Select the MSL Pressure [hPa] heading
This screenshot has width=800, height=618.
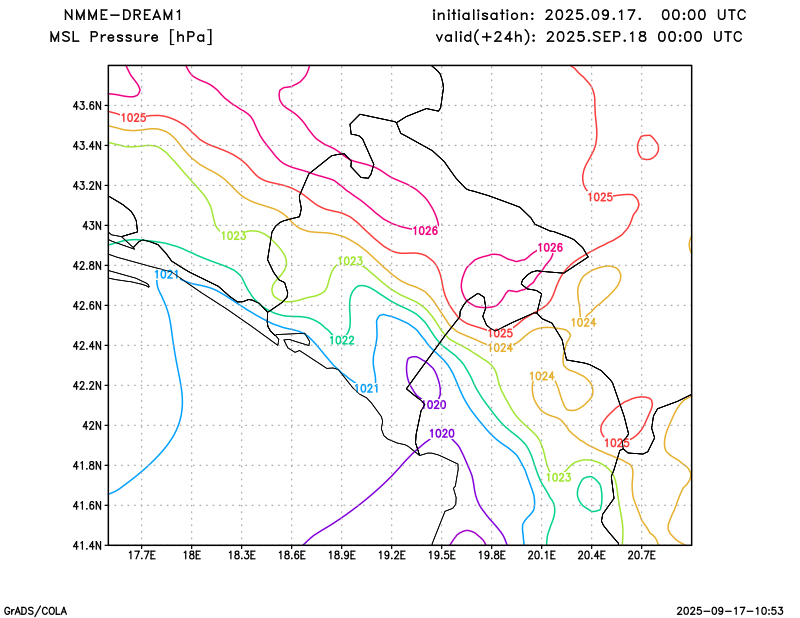[131, 37]
